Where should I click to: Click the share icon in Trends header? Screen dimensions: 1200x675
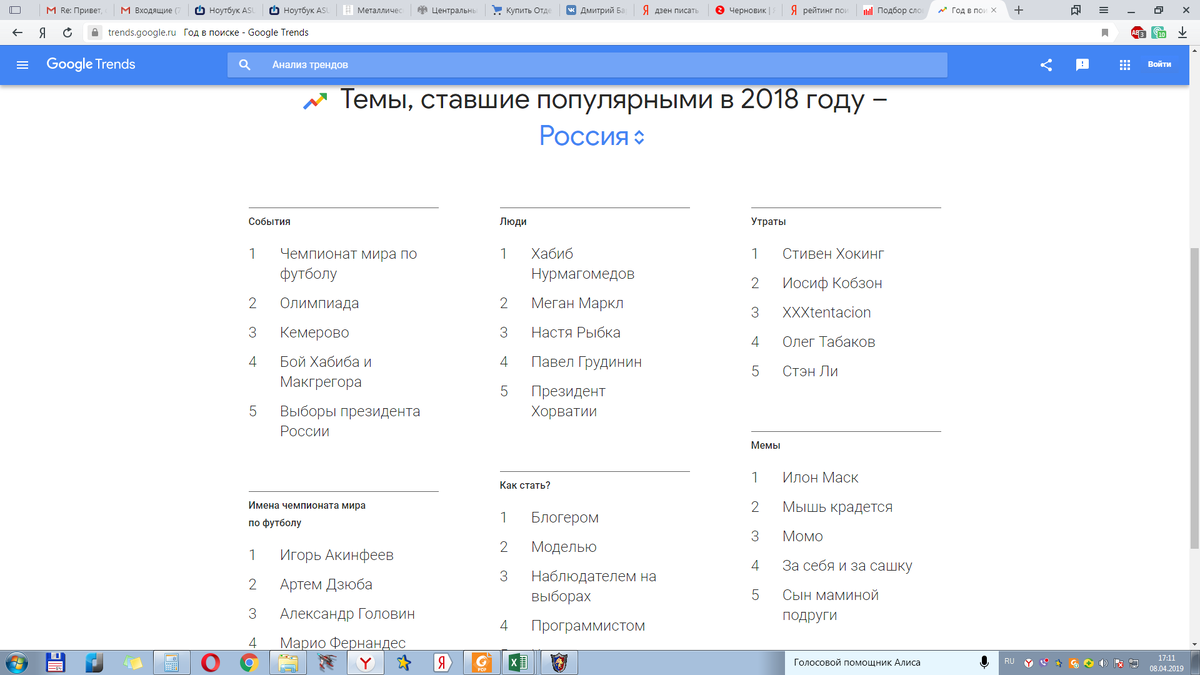coord(1046,65)
